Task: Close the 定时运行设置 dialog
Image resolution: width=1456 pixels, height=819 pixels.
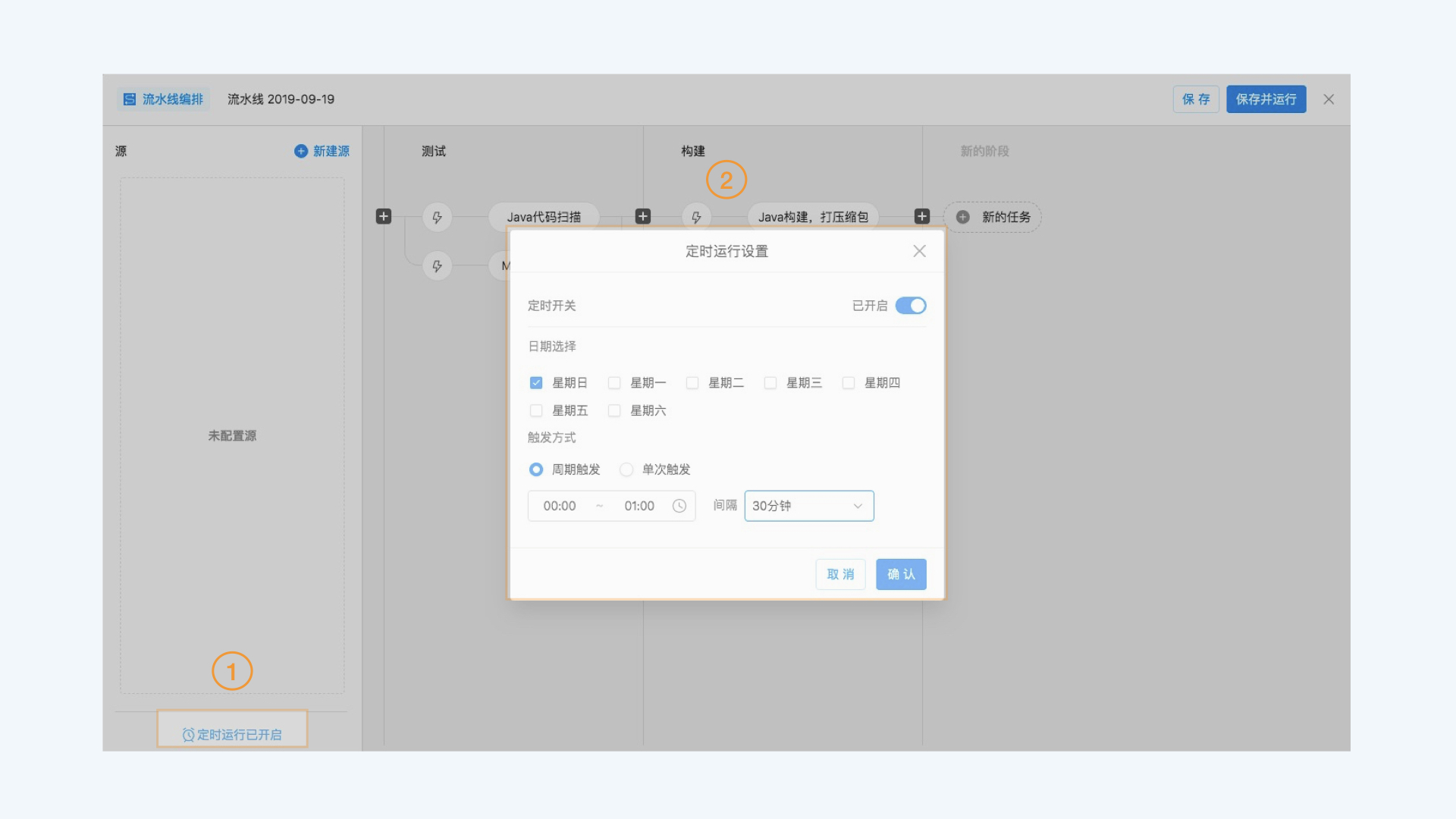Action: coord(919,251)
